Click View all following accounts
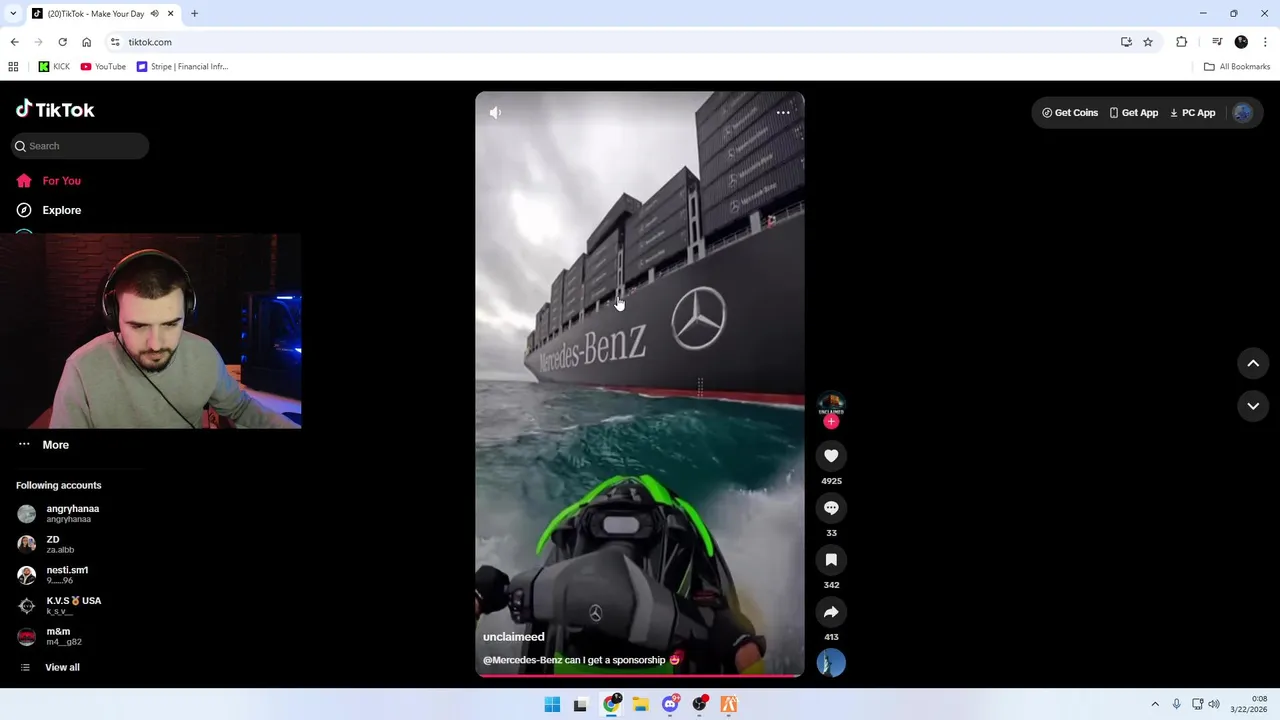 [62, 667]
